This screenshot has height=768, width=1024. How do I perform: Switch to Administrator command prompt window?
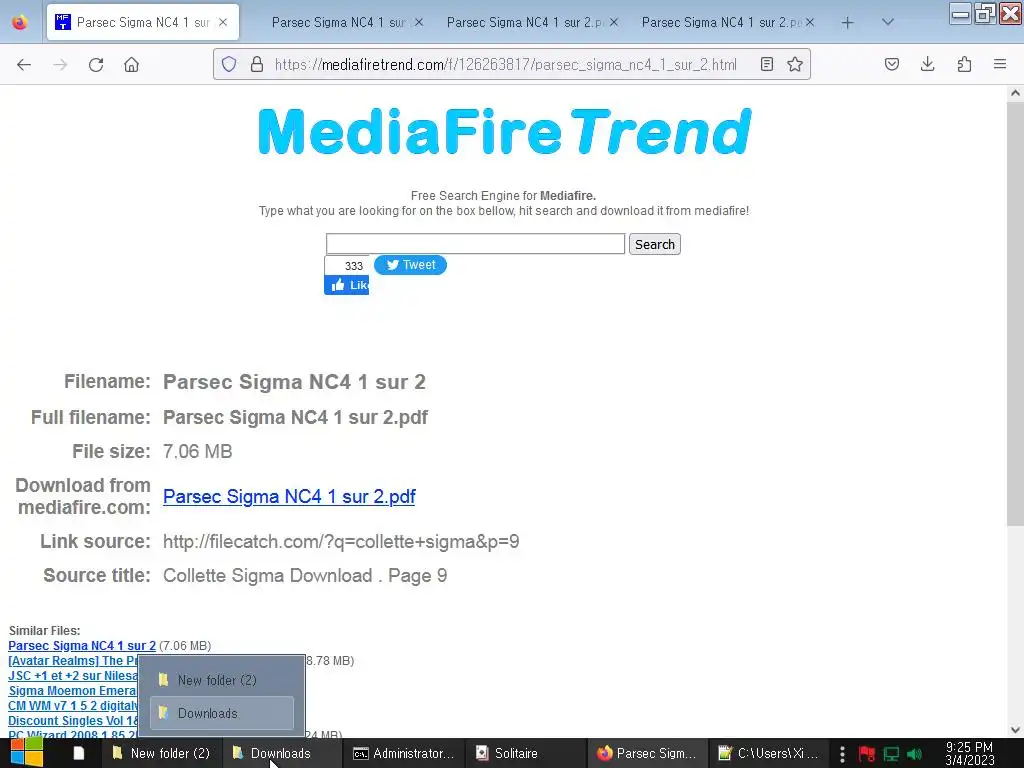pyautogui.click(x=404, y=753)
